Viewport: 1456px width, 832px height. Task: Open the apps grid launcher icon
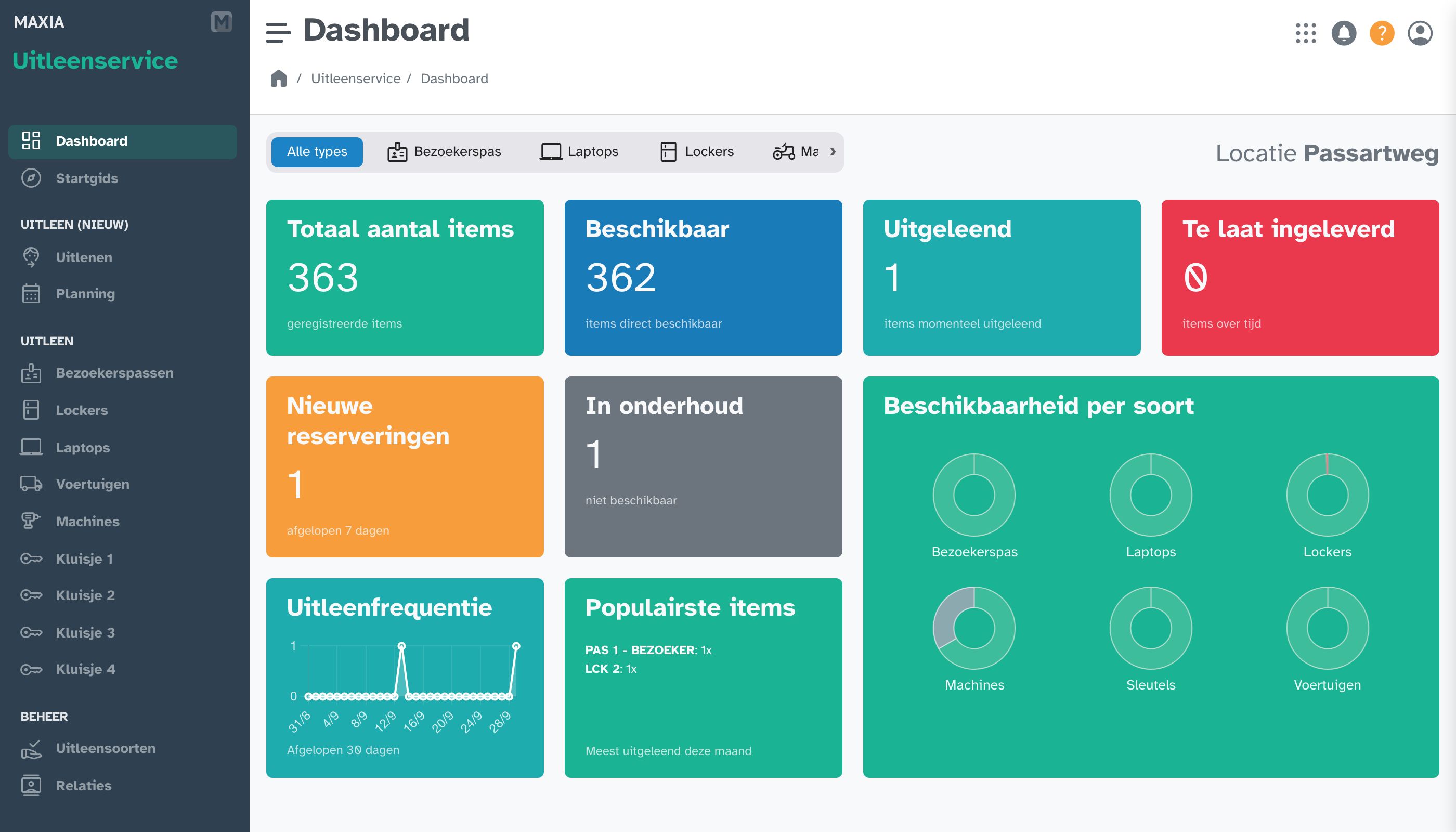click(x=1306, y=33)
